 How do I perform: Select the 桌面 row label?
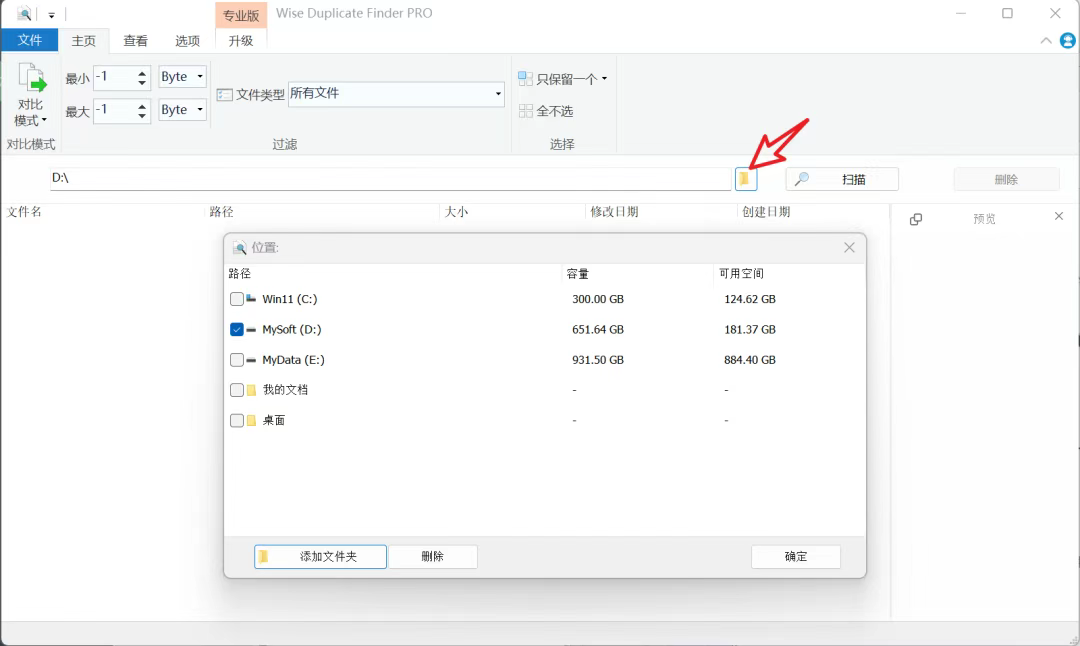273,420
